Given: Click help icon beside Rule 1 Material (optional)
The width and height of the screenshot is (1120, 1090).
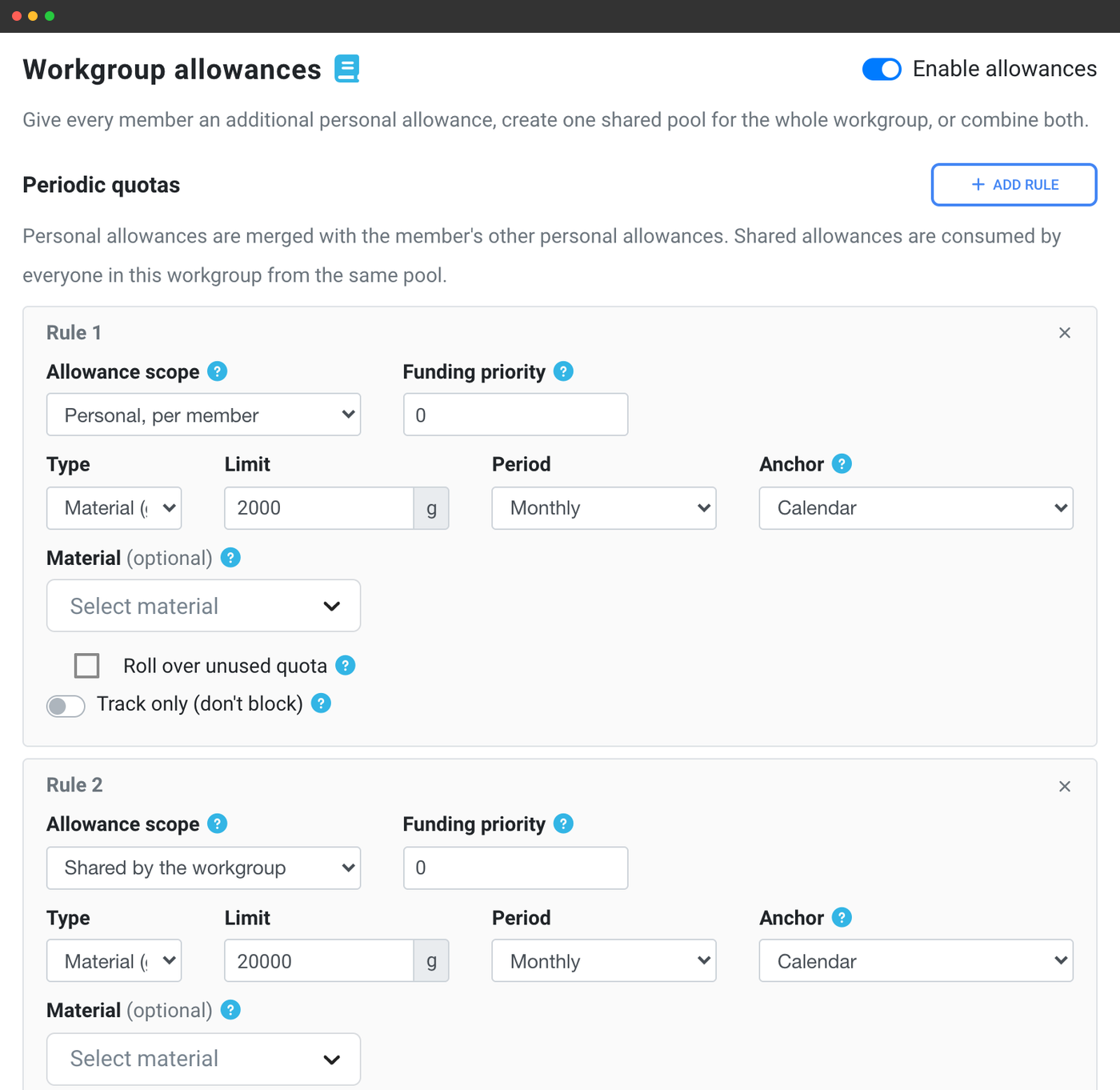Looking at the screenshot, I should coord(230,558).
